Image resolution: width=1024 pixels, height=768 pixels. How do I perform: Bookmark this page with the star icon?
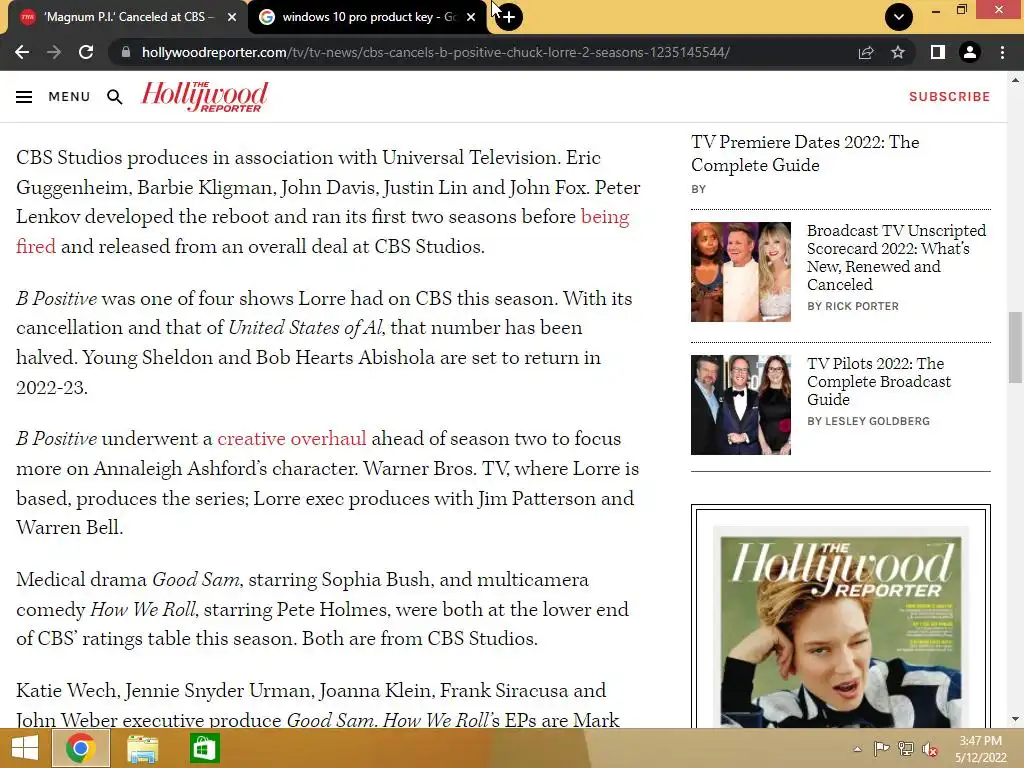tap(898, 52)
